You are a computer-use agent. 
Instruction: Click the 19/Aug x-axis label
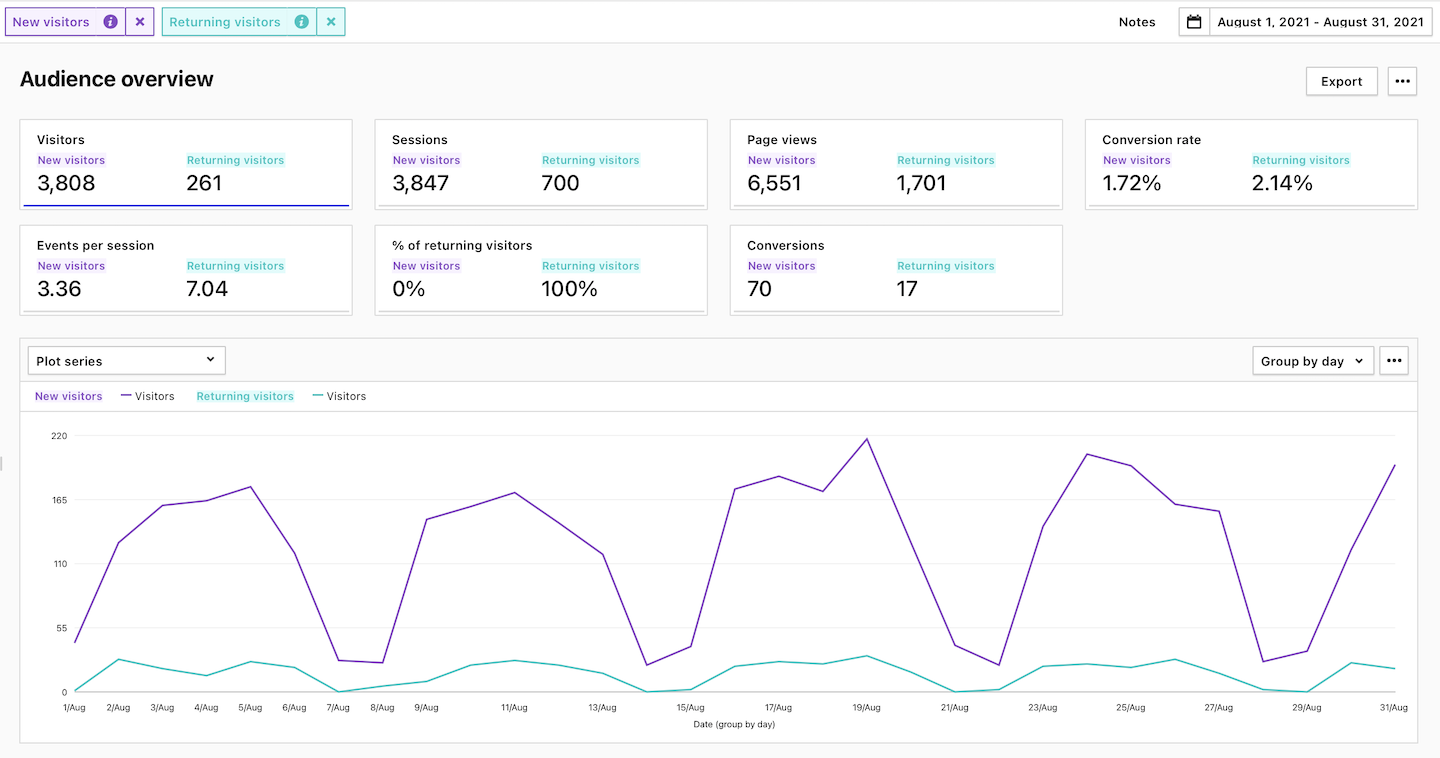pos(866,708)
